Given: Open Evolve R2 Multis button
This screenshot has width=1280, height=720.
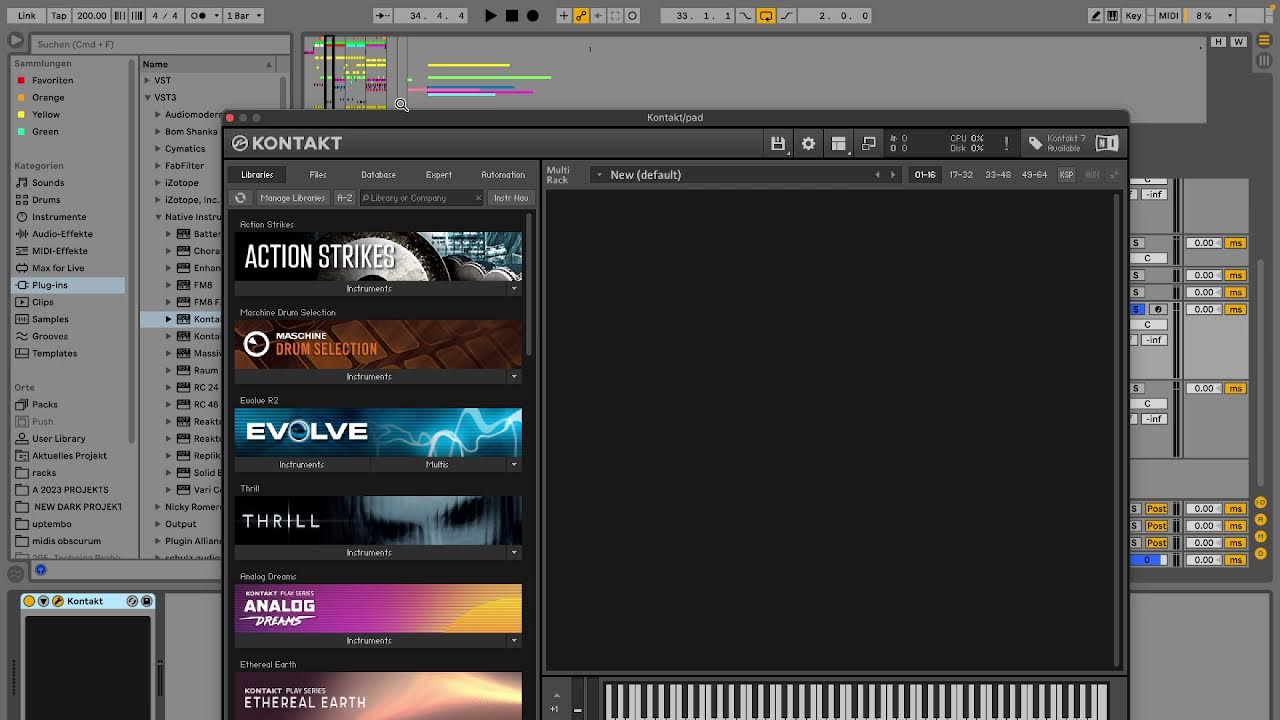Looking at the screenshot, I should tap(437, 465).
